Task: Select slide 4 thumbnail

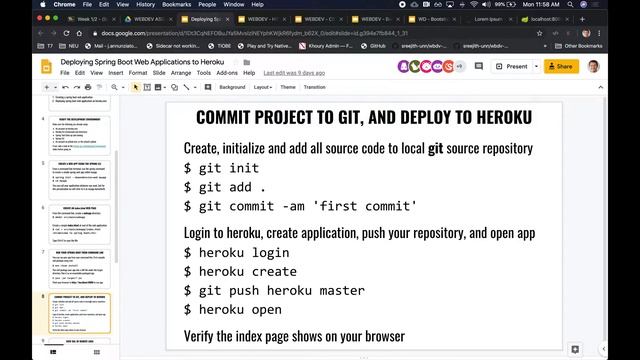Action: (x=79, y=136)
